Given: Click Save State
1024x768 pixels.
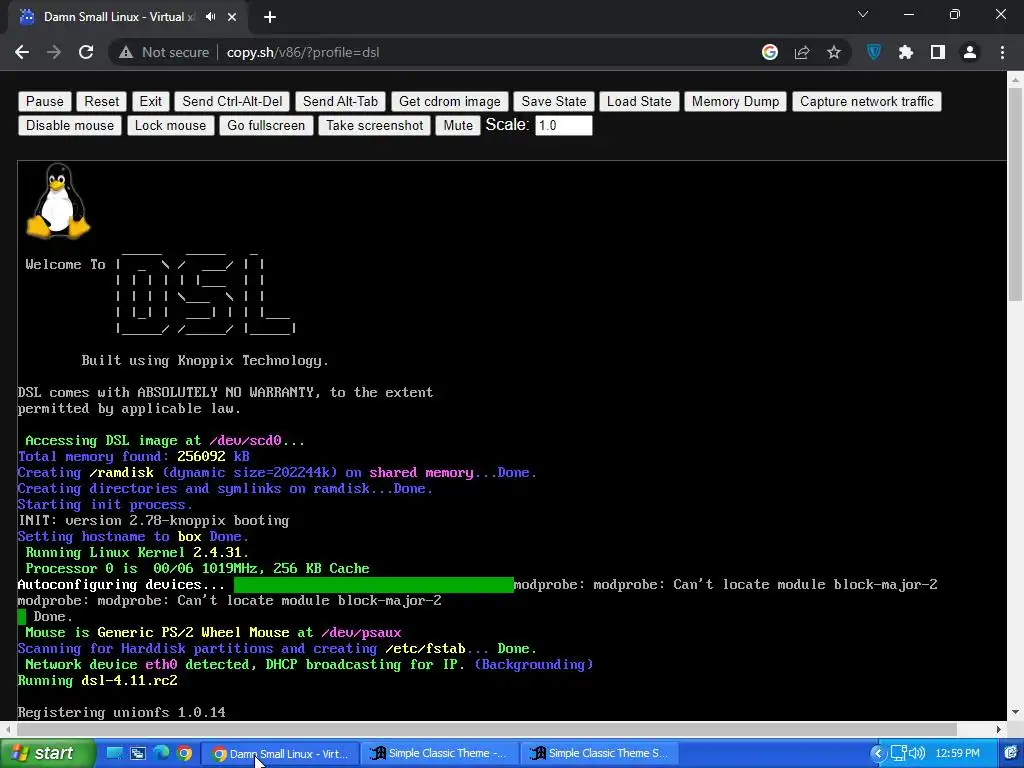Looking at the screenshot, I should (x=554, y=101).
